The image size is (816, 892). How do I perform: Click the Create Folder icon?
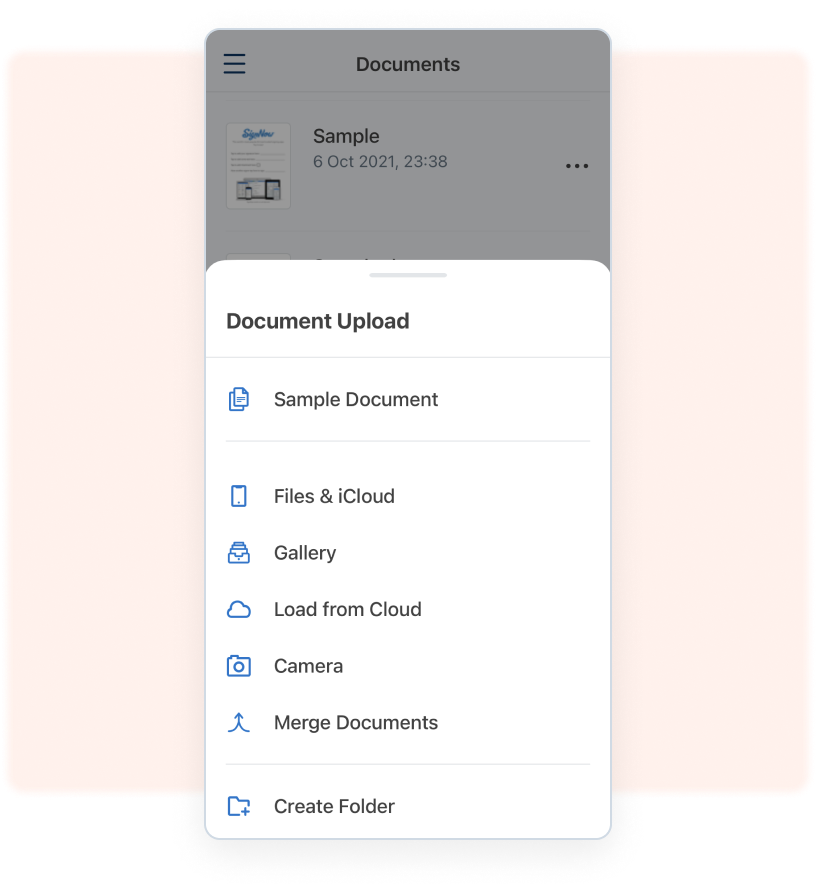tap(238, 806)
